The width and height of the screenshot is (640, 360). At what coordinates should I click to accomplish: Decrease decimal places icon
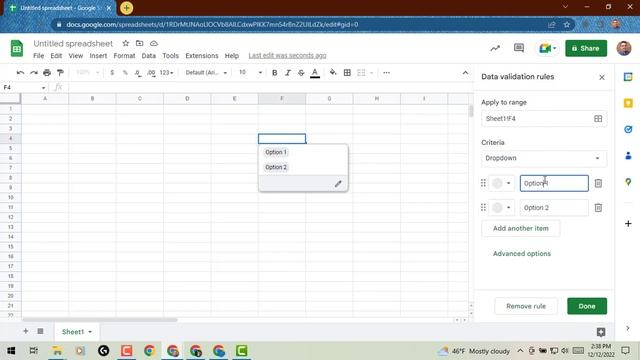[138, 73]
